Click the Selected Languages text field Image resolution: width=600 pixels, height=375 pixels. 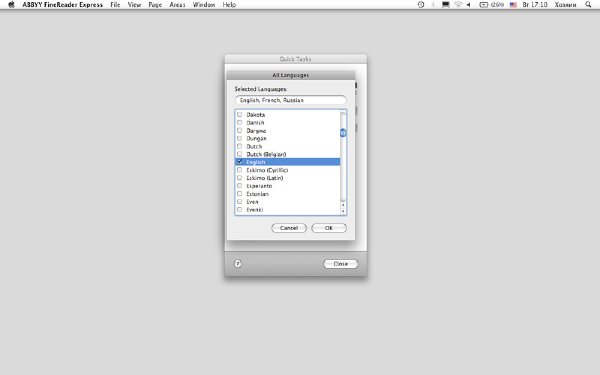[x=290, y=100]
